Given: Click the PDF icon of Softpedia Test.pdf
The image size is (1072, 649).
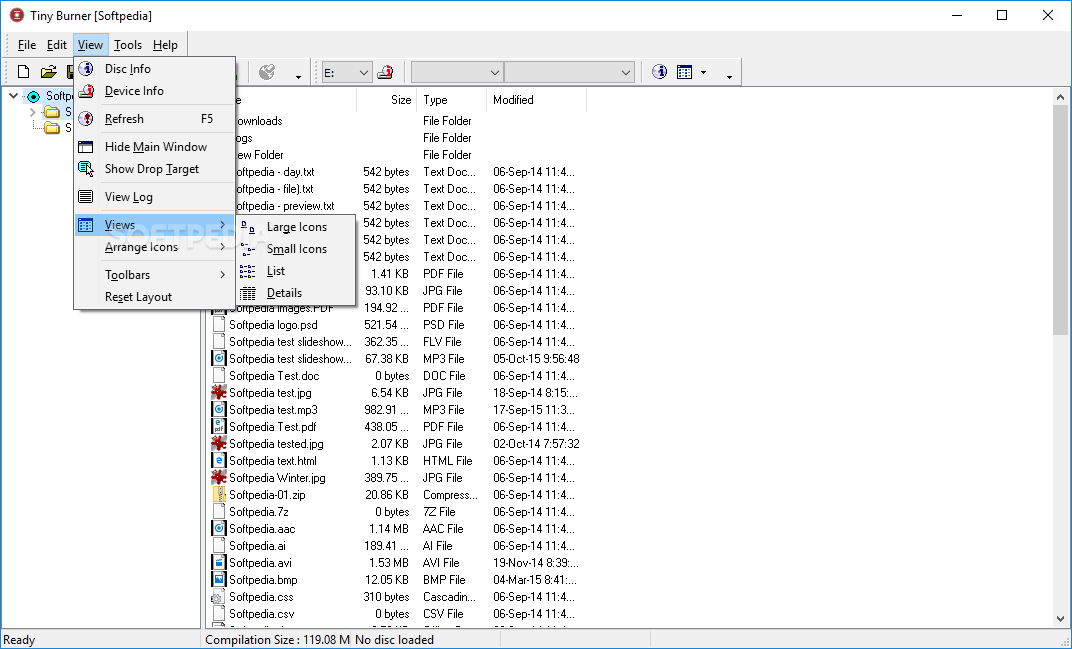Looking at the screenshot, I should click(219, 427).
